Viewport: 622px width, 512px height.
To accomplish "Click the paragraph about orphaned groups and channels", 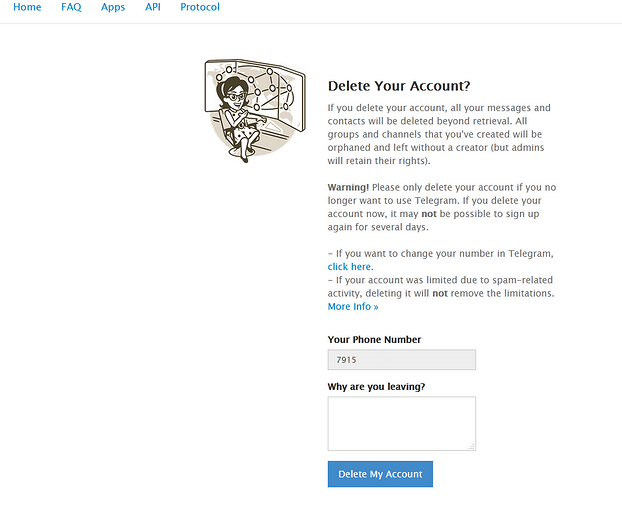I will tap(439, 134).
